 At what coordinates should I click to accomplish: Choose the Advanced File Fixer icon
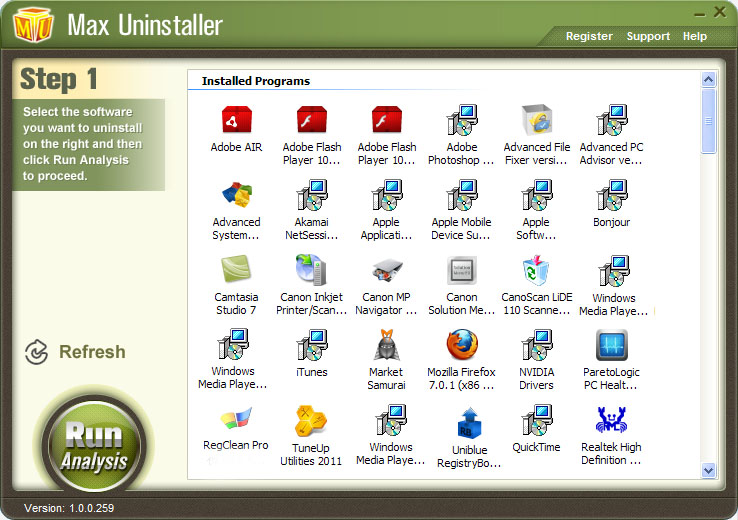click(537, 120)
